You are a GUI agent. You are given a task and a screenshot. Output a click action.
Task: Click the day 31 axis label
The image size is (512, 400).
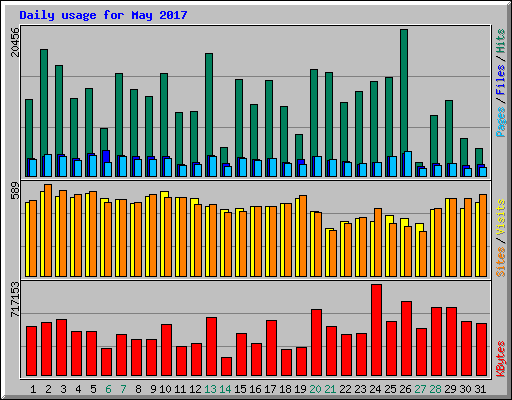click(x=480, y=389)
